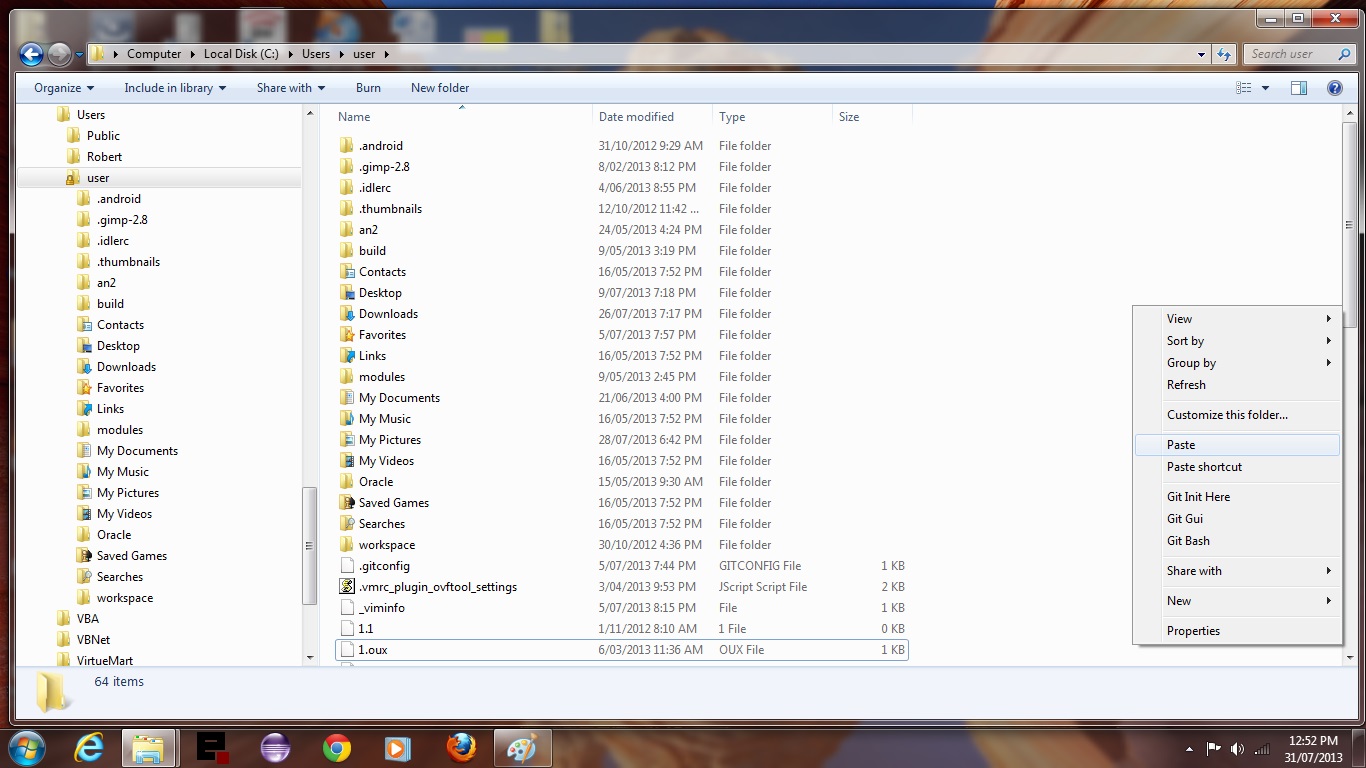The image size is (1366, 768).
Task: Expand the Include in library dropdown
Action: pyautogui.click(x=175, y=88)
